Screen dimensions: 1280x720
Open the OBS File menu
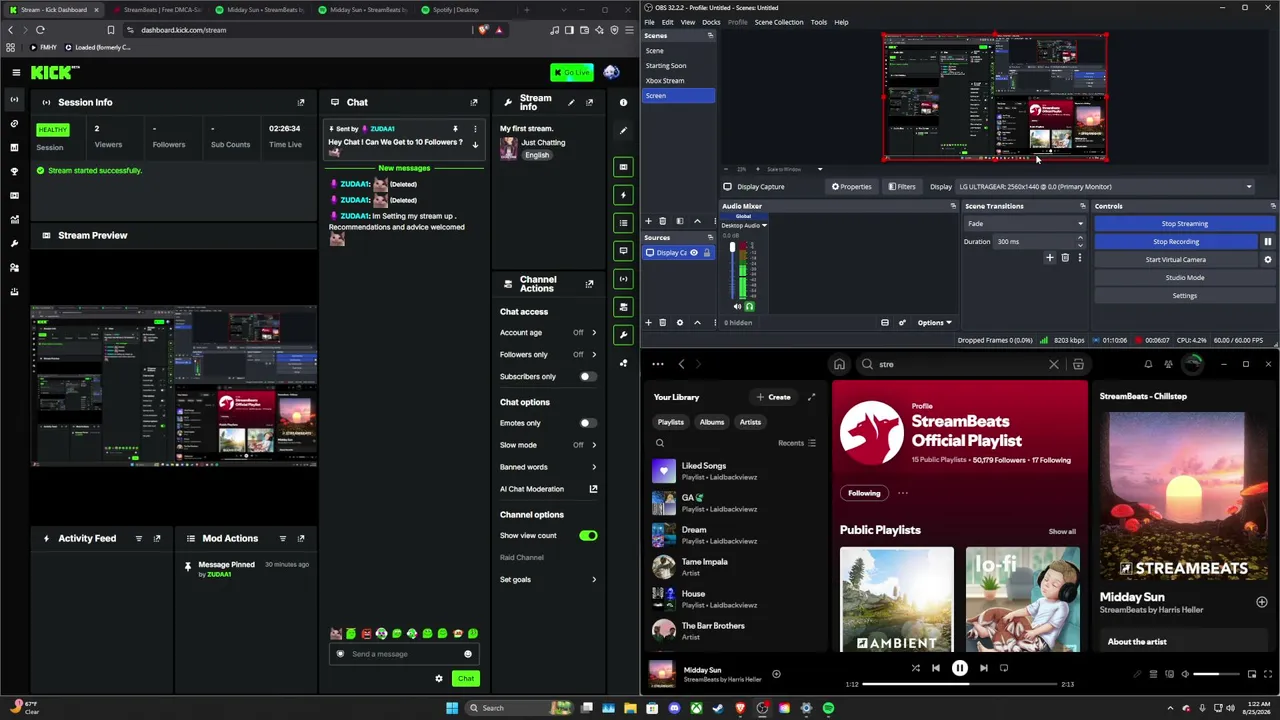point(649,22)
